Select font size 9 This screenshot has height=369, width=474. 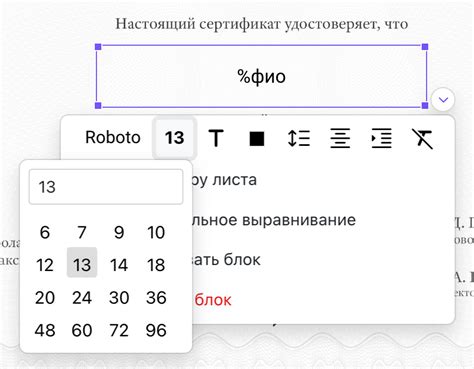[x=119, y=232]
